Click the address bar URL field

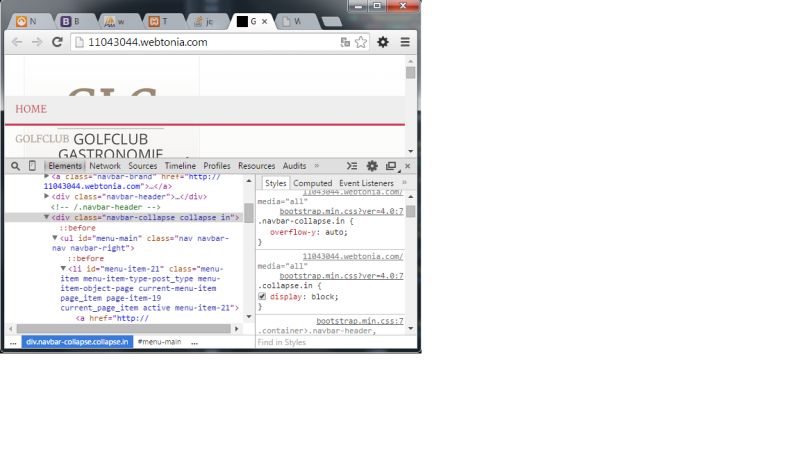tap(204, 42)
